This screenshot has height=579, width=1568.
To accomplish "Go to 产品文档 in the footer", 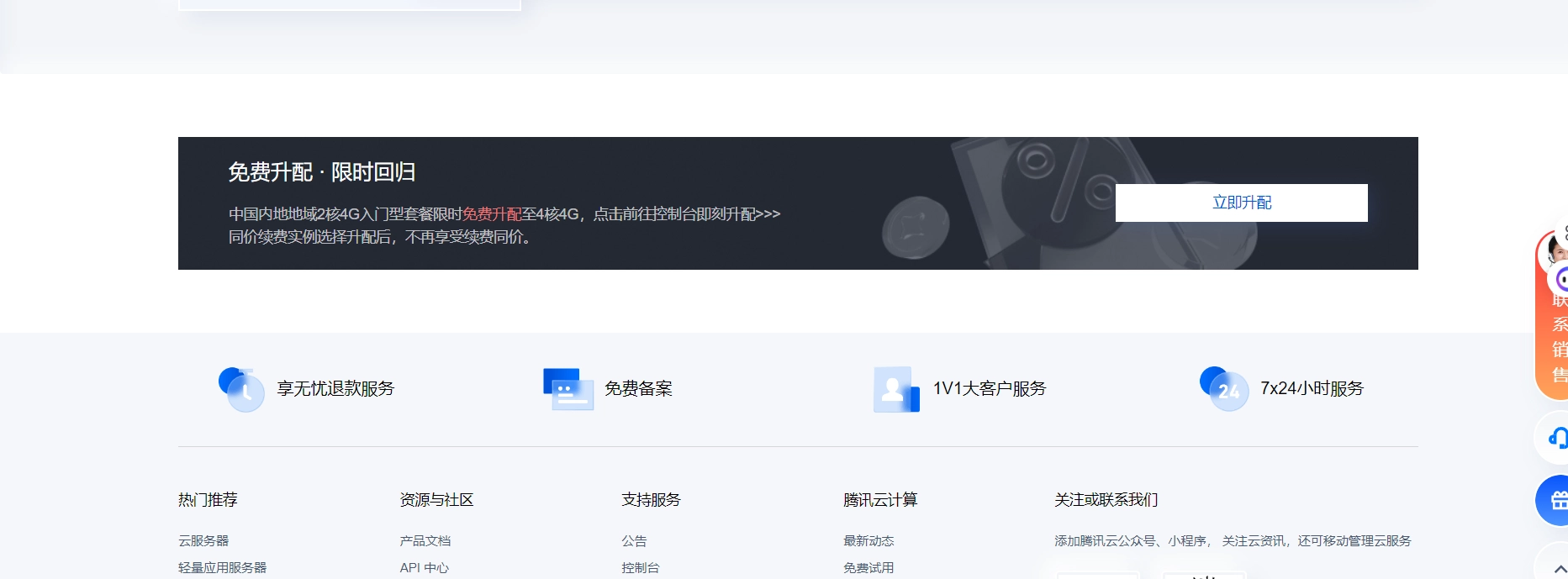I will point(425,540).
